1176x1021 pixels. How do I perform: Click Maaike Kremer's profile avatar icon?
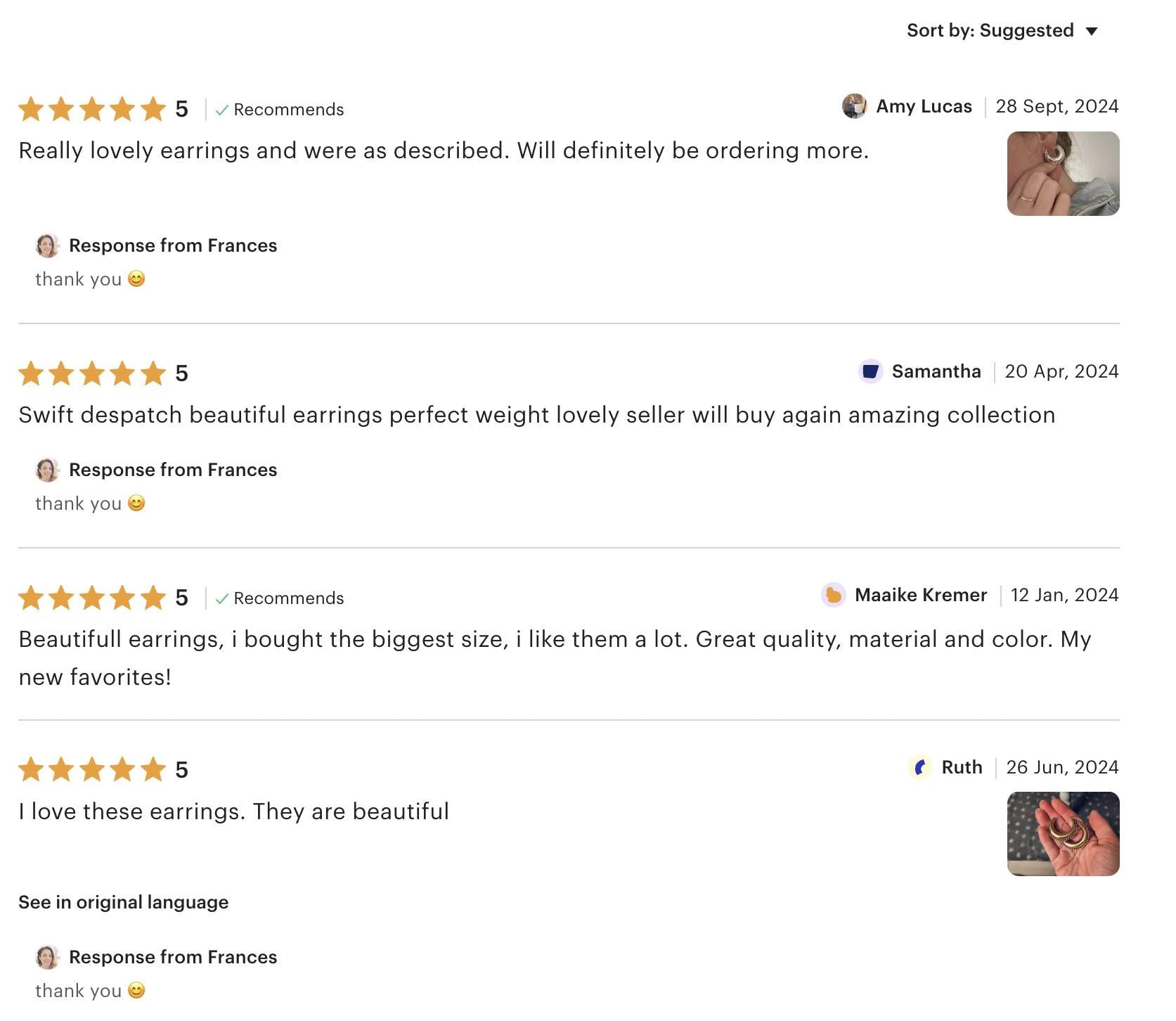tap(834, 596)
